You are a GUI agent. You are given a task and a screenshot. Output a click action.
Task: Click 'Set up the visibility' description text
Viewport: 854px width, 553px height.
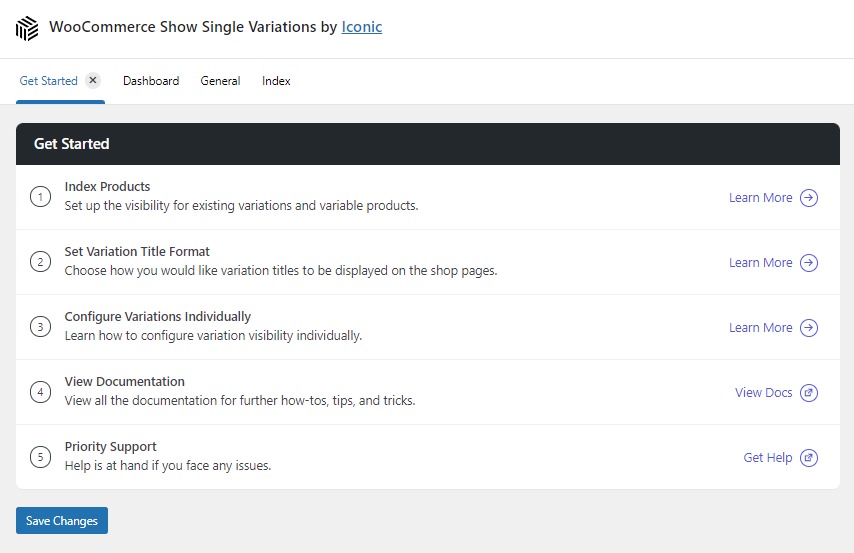click(x=241, y=205)
